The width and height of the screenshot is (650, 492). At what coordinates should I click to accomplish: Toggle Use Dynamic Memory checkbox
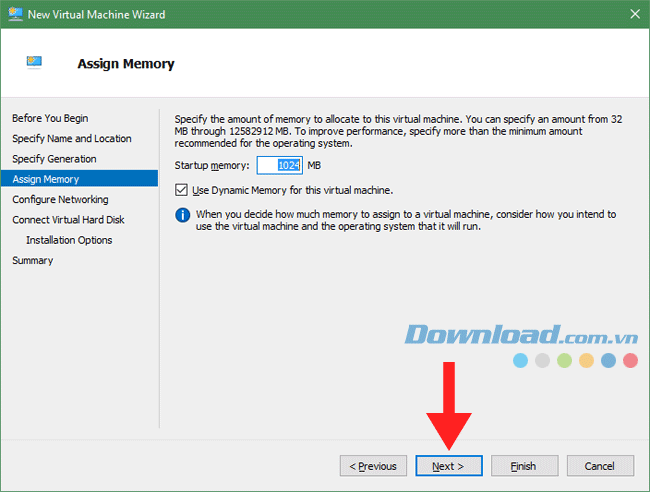pos(181,189)
